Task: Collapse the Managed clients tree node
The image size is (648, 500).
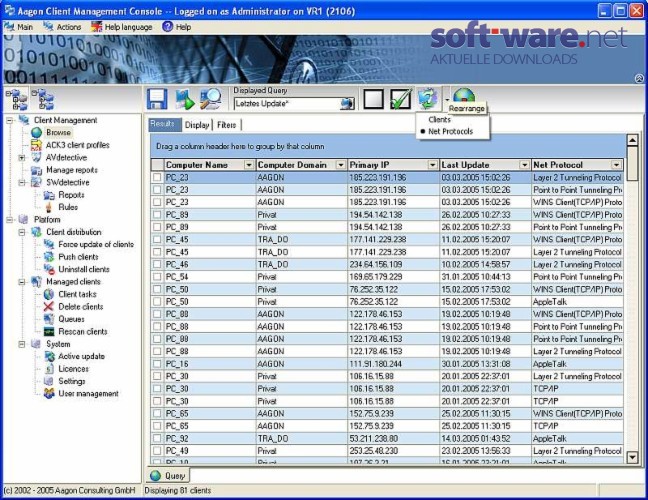Action: pyautogui.click(x=22, y=282)
